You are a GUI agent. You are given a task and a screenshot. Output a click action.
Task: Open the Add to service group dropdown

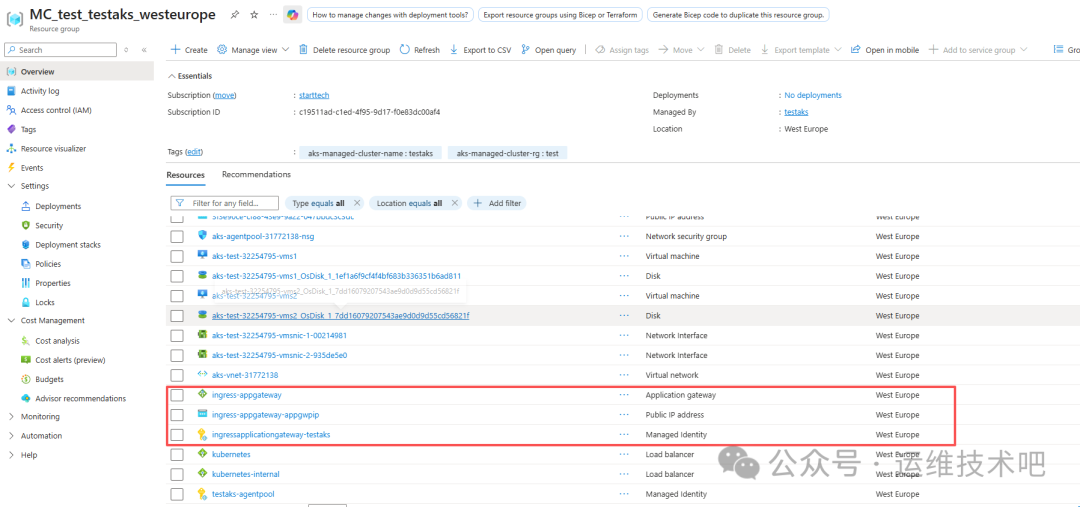click(x=978, y=50)
